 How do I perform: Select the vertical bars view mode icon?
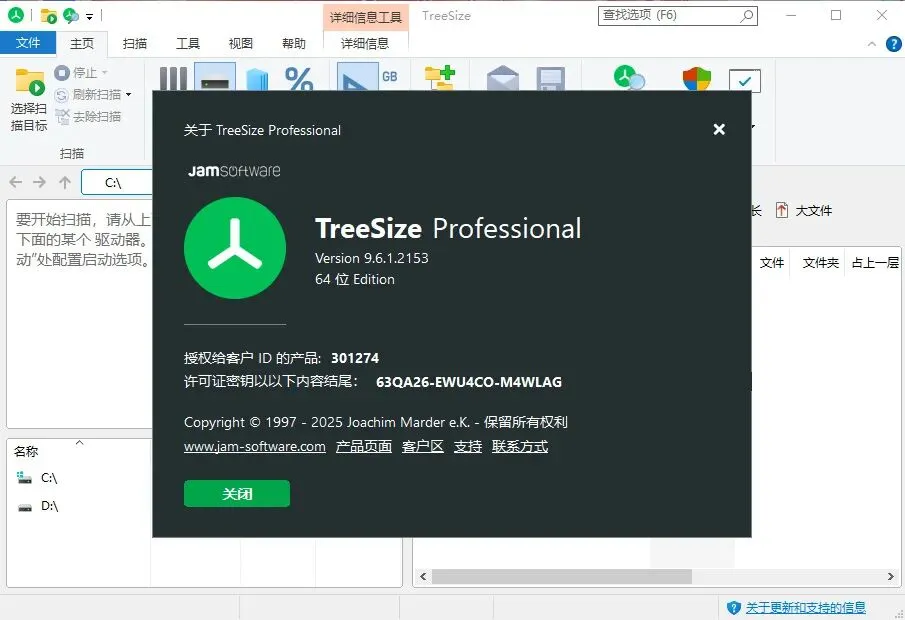(173, 78)
